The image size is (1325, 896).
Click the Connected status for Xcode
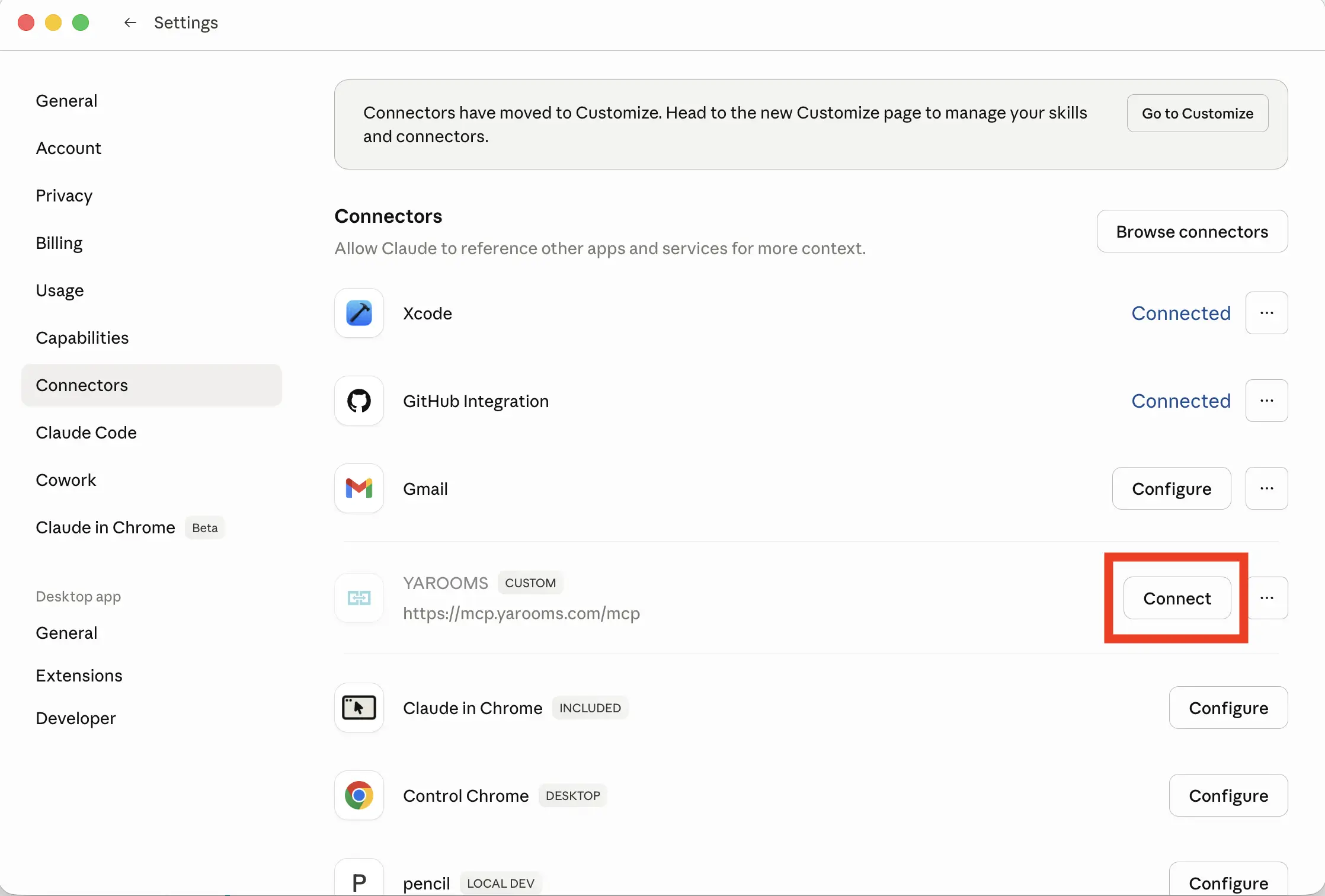coord(1180,313)
